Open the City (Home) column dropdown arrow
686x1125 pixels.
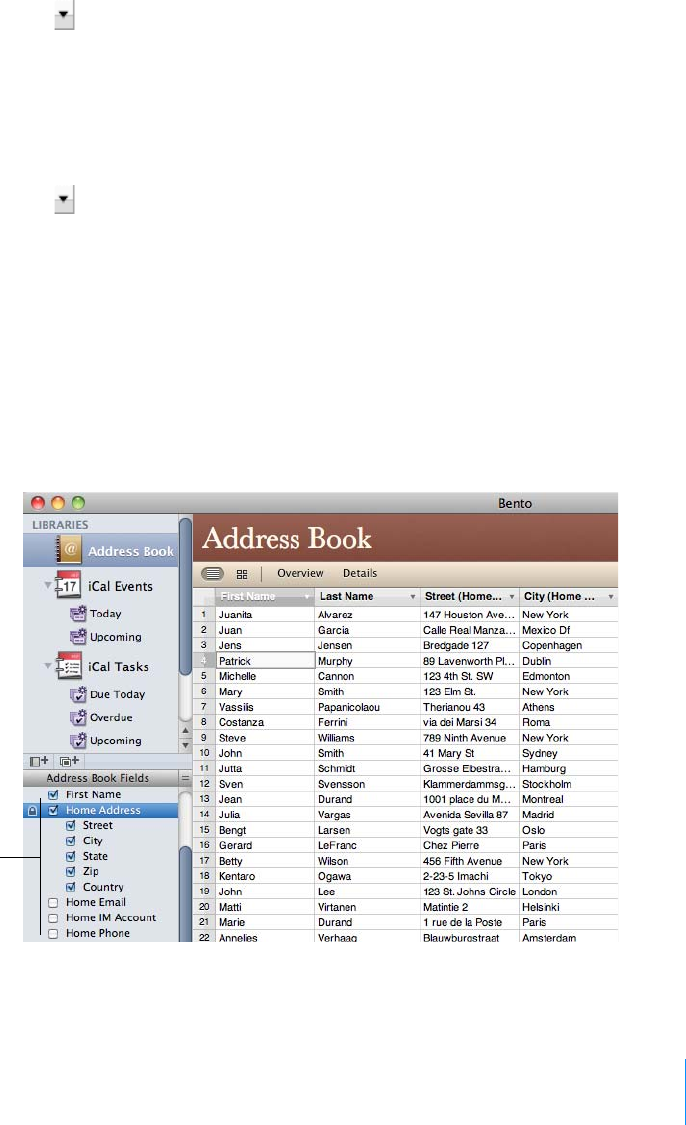coord(611,597)
